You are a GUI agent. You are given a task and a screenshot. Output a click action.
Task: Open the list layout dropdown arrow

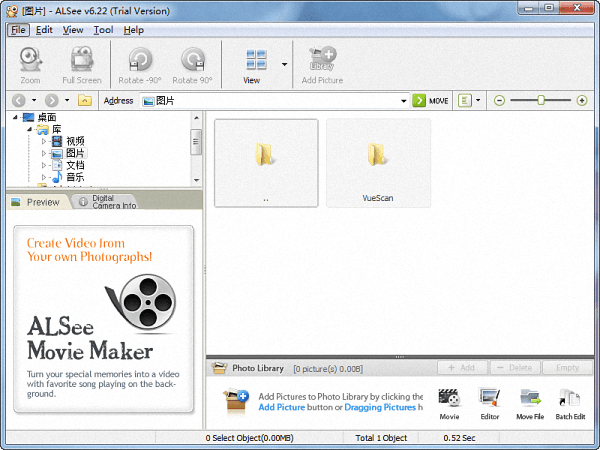pyautogui.click(x=478, y=101)
